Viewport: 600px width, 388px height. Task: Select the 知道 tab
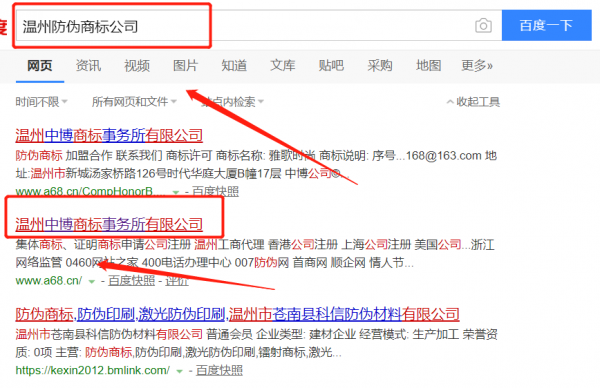234,65
